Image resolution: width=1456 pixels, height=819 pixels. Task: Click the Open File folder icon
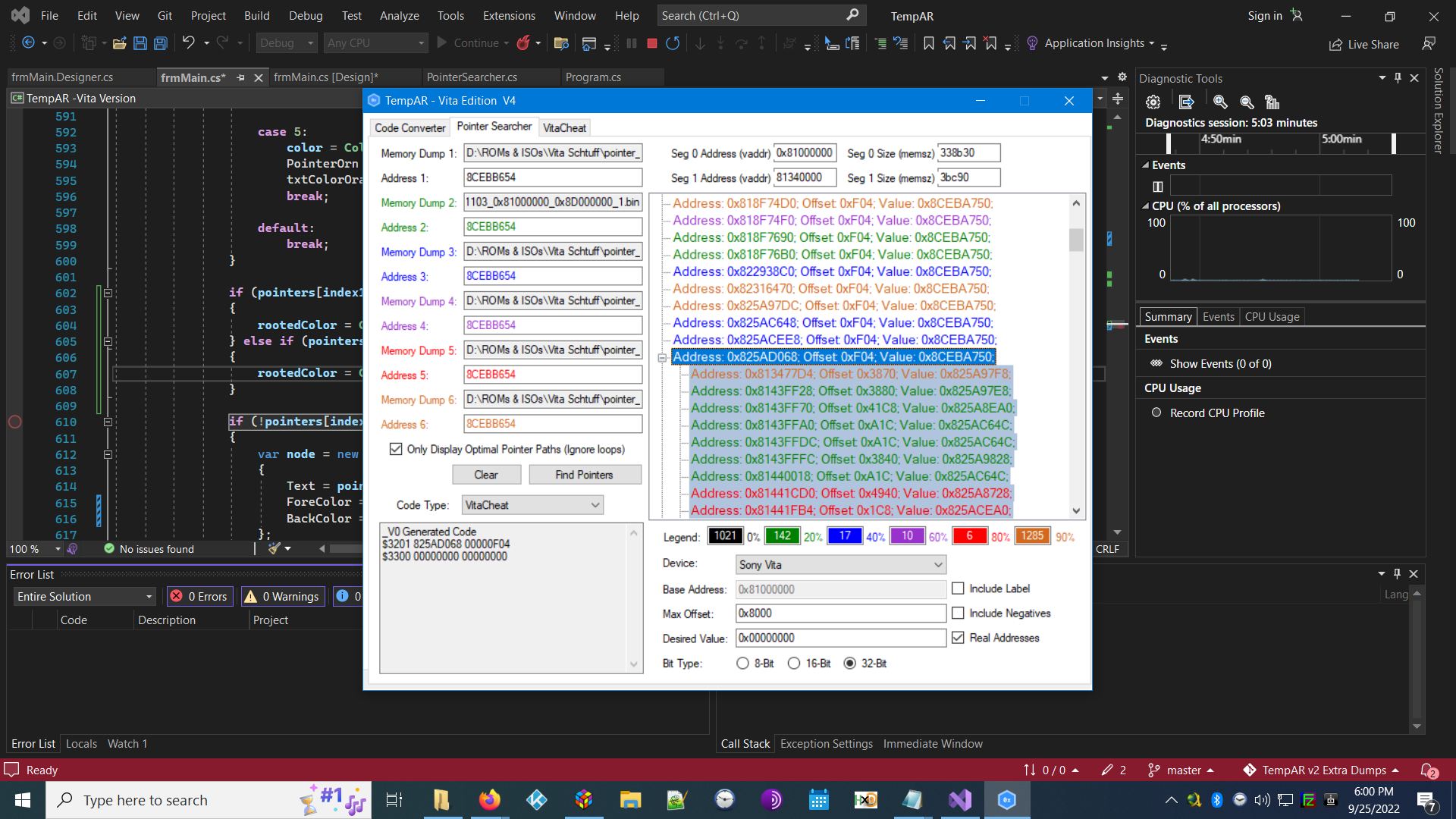click(119, 43)
